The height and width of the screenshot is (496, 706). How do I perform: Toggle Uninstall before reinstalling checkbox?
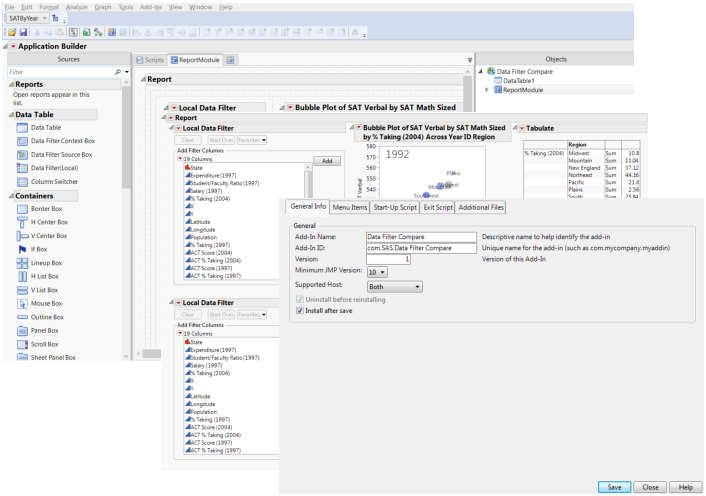pyautogui.click(x=301, y=299)
